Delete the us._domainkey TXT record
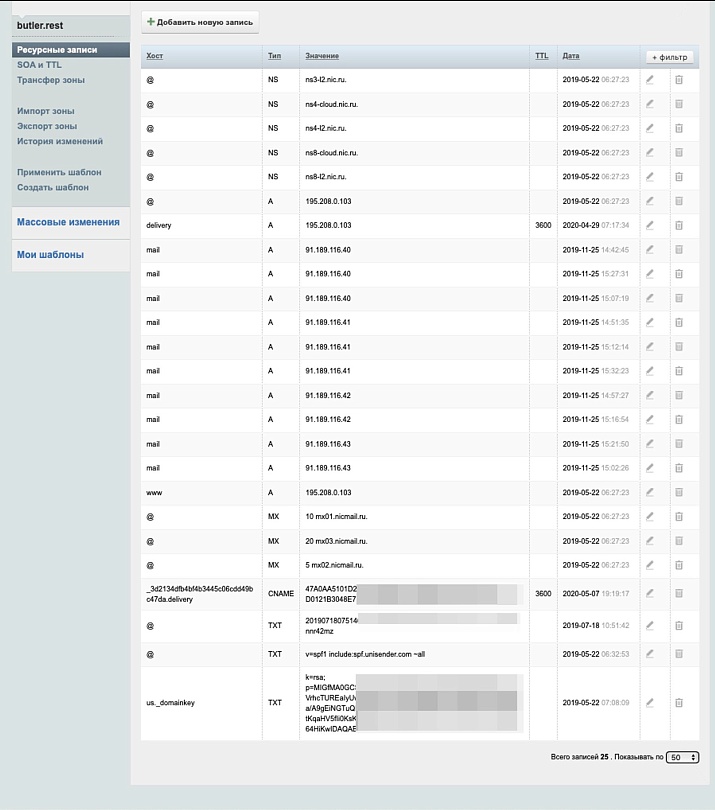The image size is (715, 810). click(679, 702)
